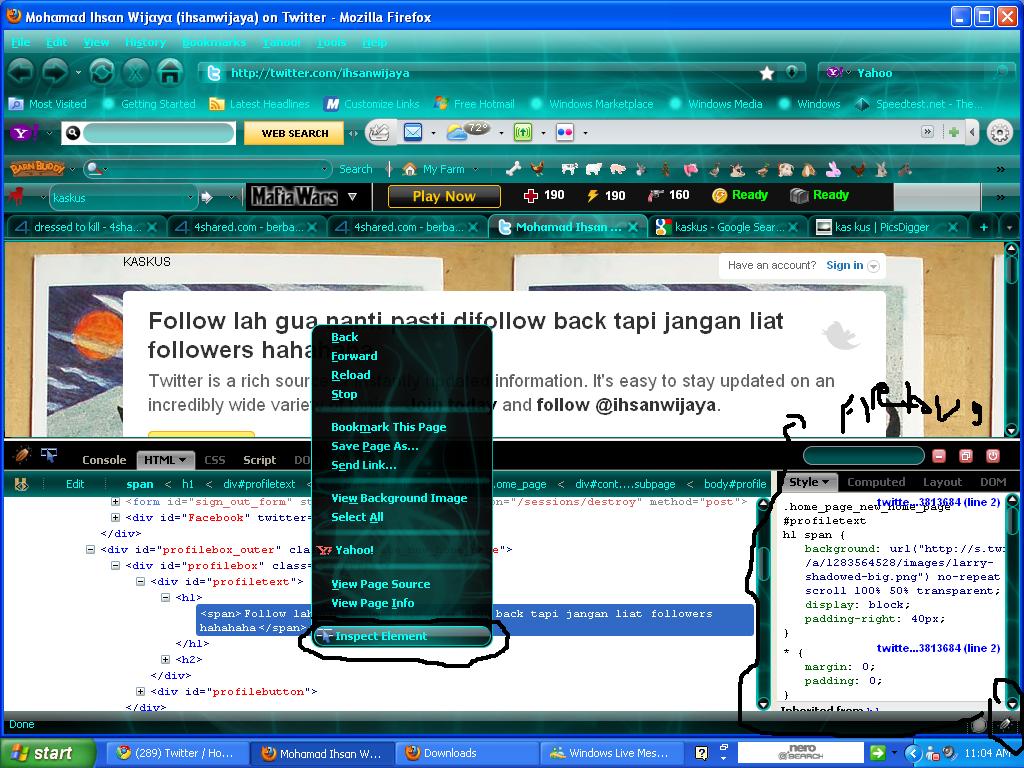Open the Sign in dropdown arrow

pos(873,266)
